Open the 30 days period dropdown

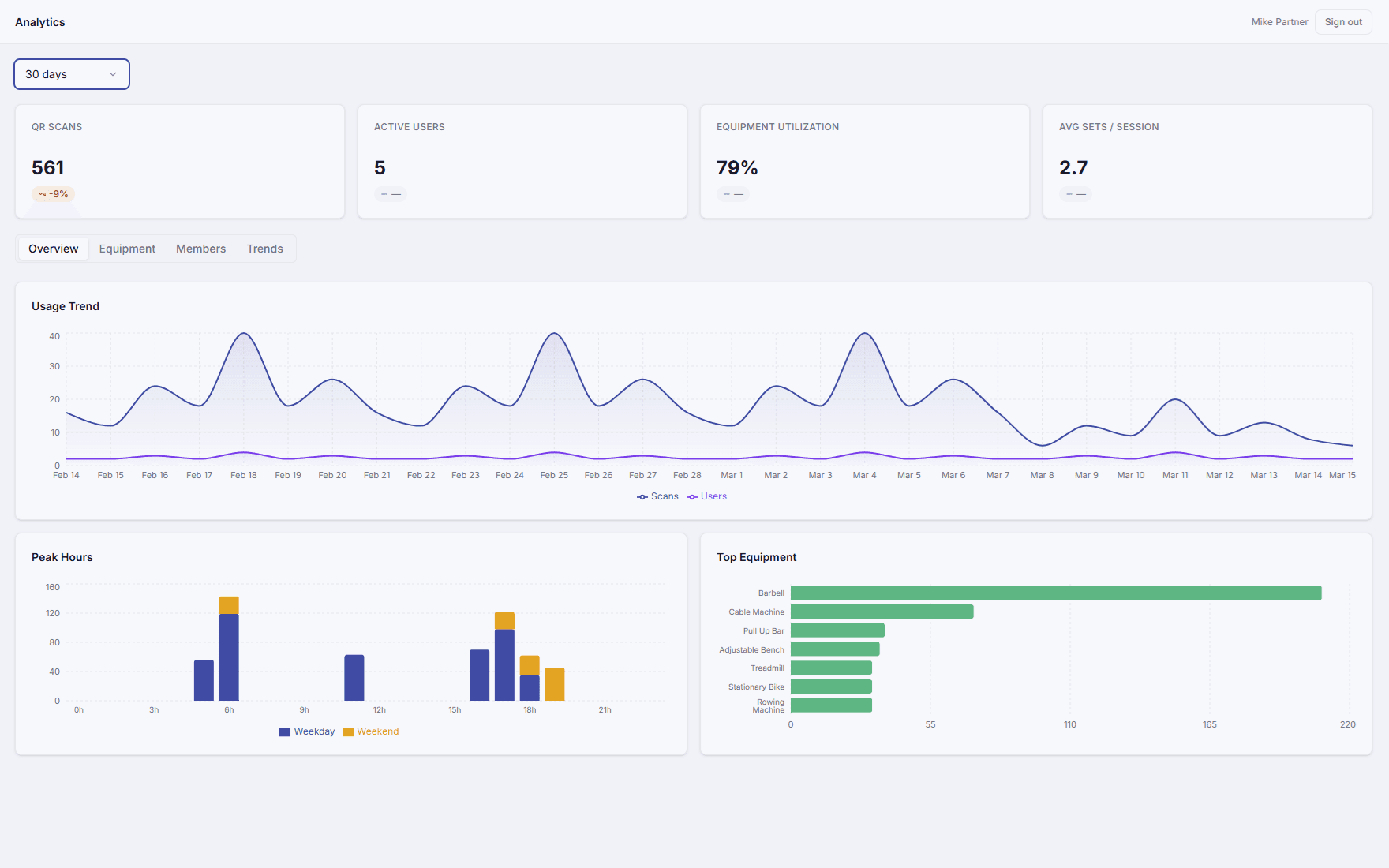[71, 74]
